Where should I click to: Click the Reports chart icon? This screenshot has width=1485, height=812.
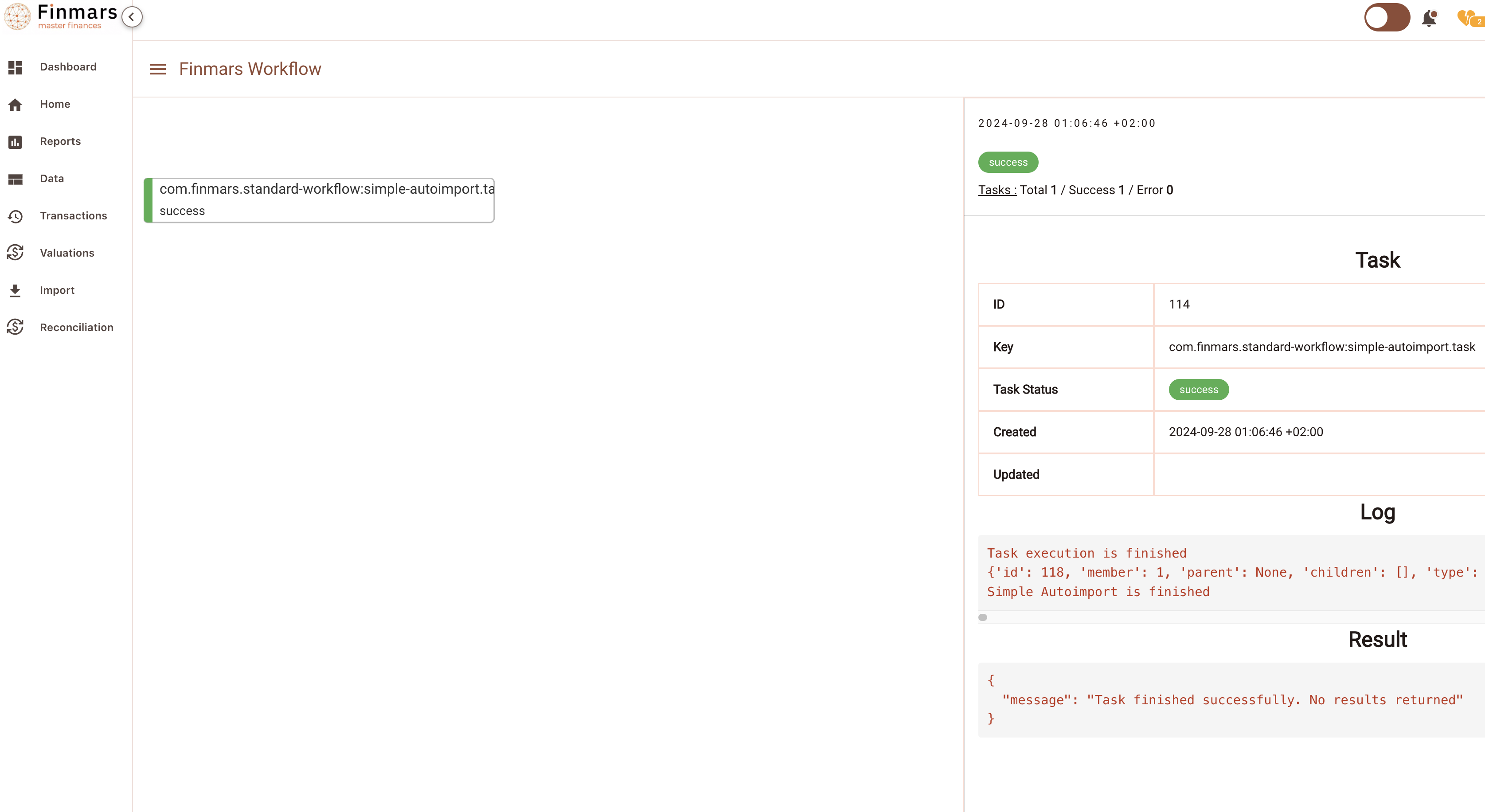coord(15,142)
